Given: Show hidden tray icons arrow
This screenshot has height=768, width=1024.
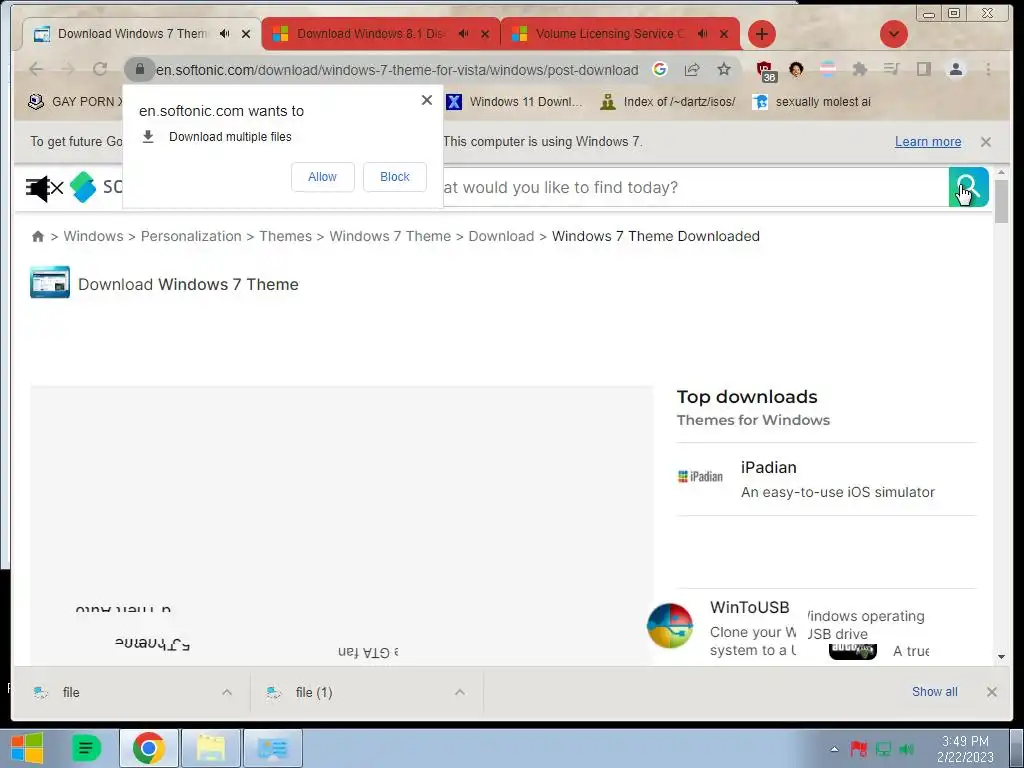Looking at the screenshot, I should 834,749.
